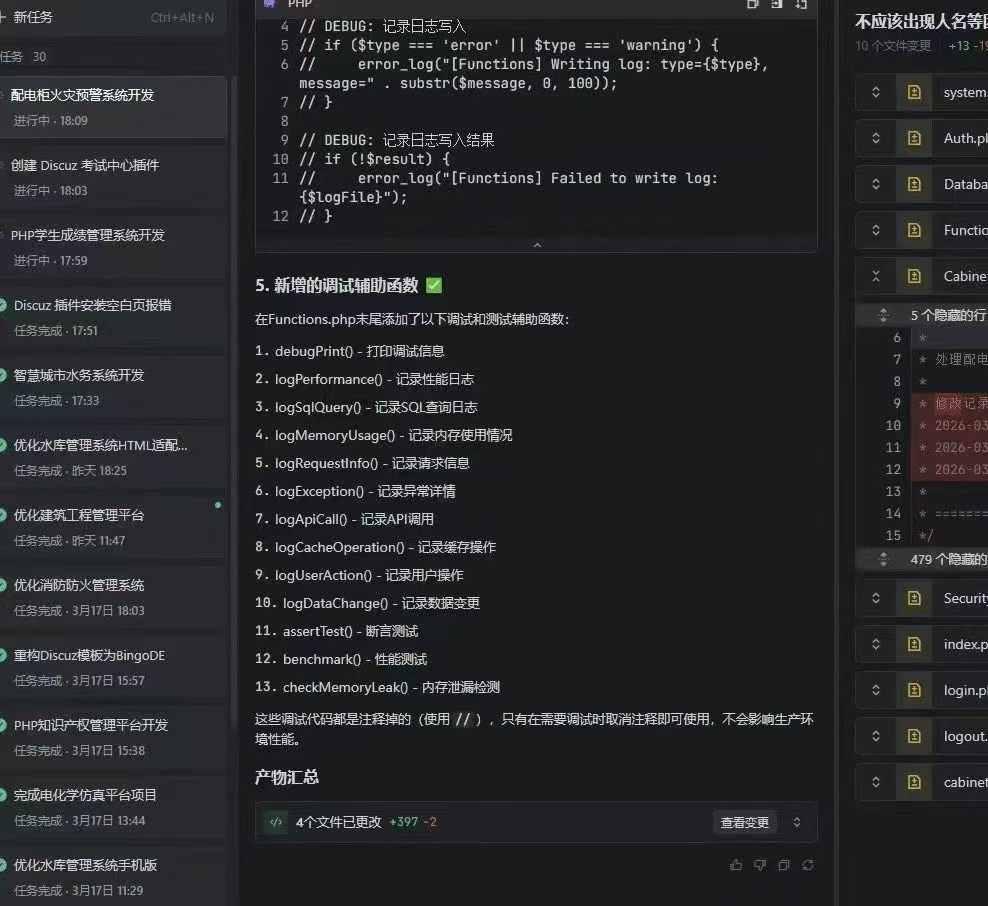This screenshot has width=988, height=906.
Task: Expand the Security file diff row
Action: [876, 598]
